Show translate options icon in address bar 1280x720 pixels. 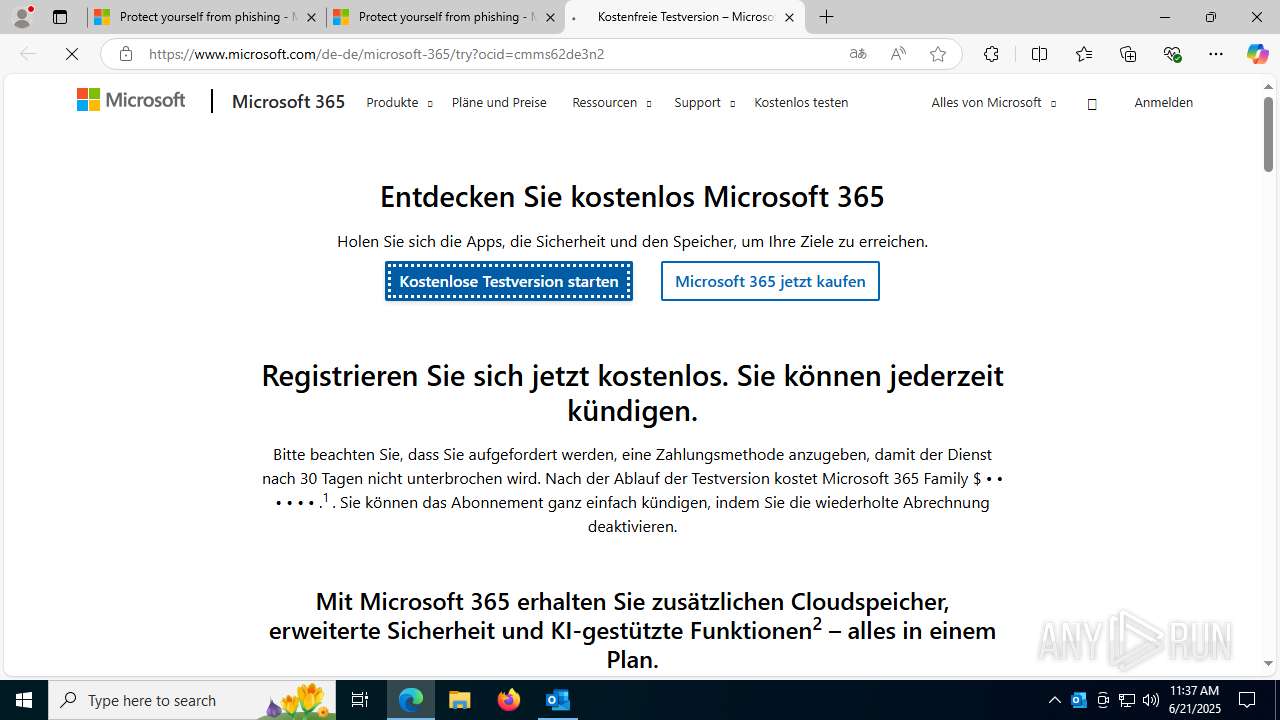coord(858,54)
